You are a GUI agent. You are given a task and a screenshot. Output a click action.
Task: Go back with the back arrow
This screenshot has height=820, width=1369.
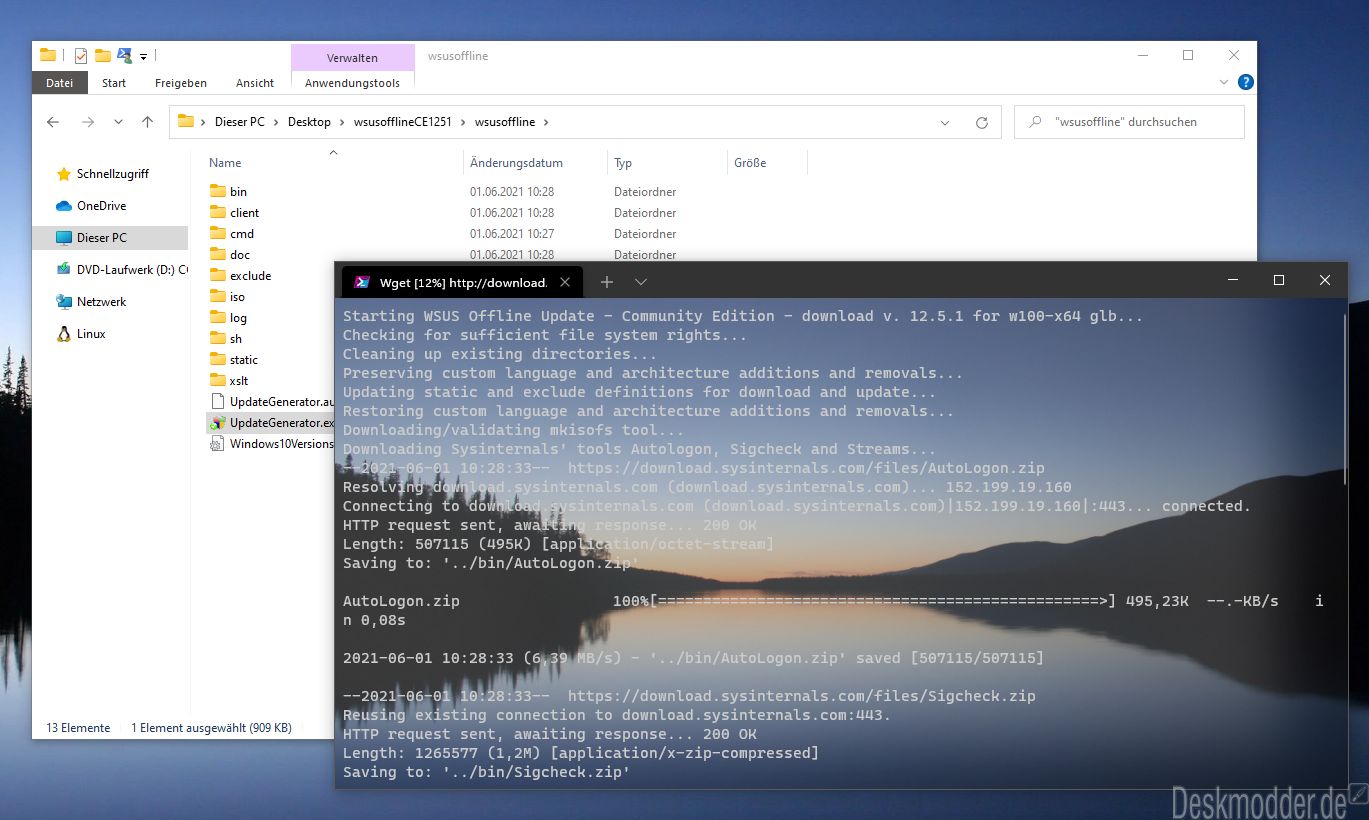pos(53,122)
